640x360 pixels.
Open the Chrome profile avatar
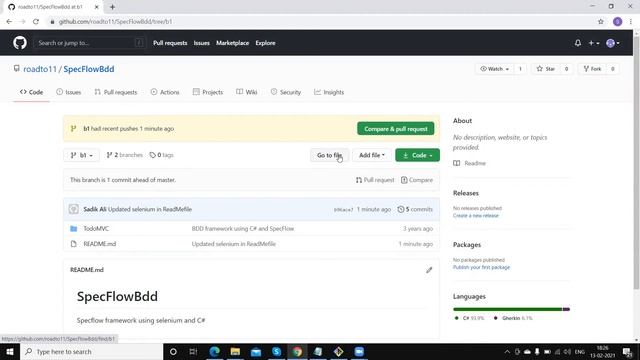(617, 22)
